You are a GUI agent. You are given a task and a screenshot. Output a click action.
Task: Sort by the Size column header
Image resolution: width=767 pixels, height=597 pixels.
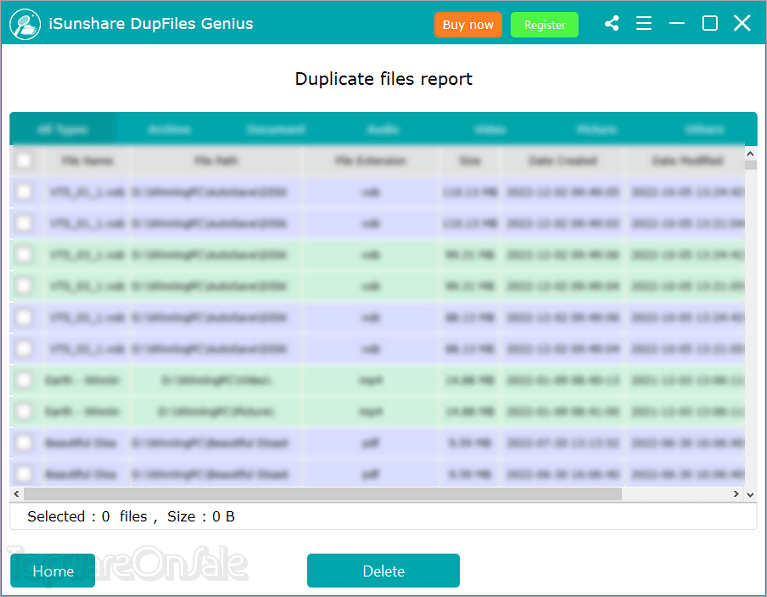(470, 161)
